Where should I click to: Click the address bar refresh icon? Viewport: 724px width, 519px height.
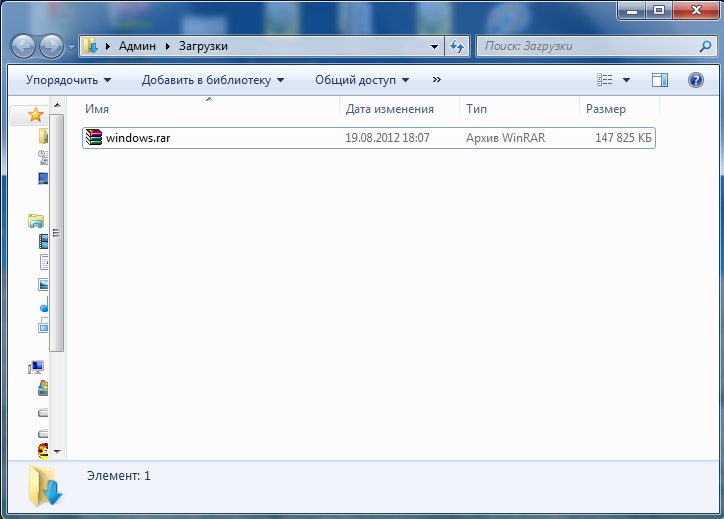[x=457, y=46]
